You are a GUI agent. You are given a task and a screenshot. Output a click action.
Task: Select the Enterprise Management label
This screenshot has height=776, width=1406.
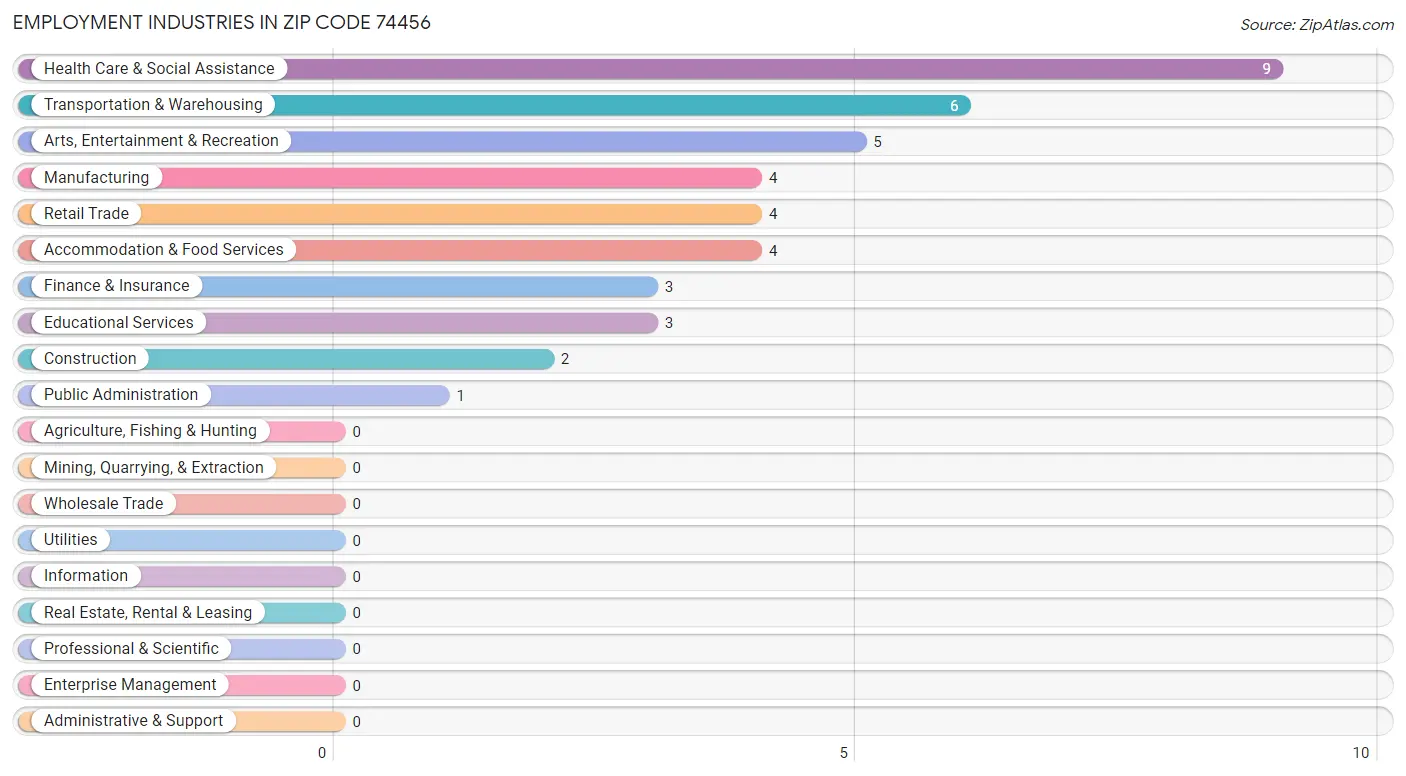pyautogui.click(x=130, y=684)
